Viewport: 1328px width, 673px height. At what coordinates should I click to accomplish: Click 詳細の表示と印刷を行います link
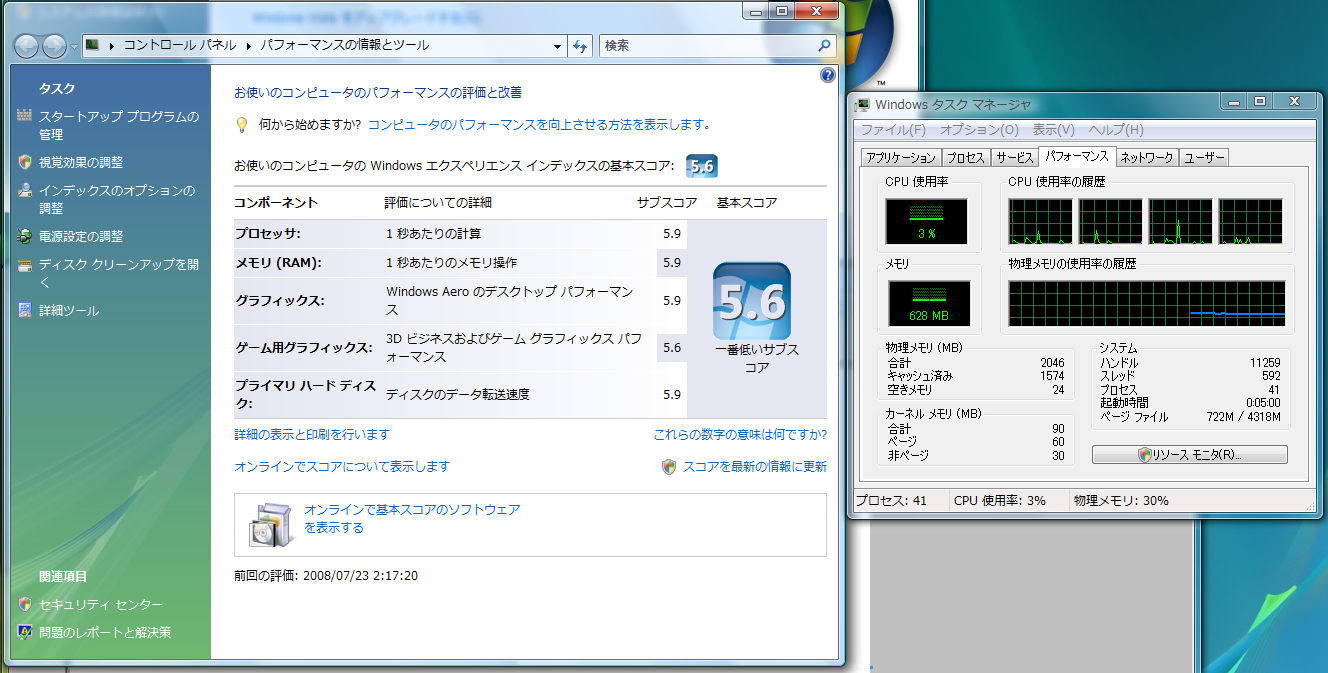(x=312, y=435)
